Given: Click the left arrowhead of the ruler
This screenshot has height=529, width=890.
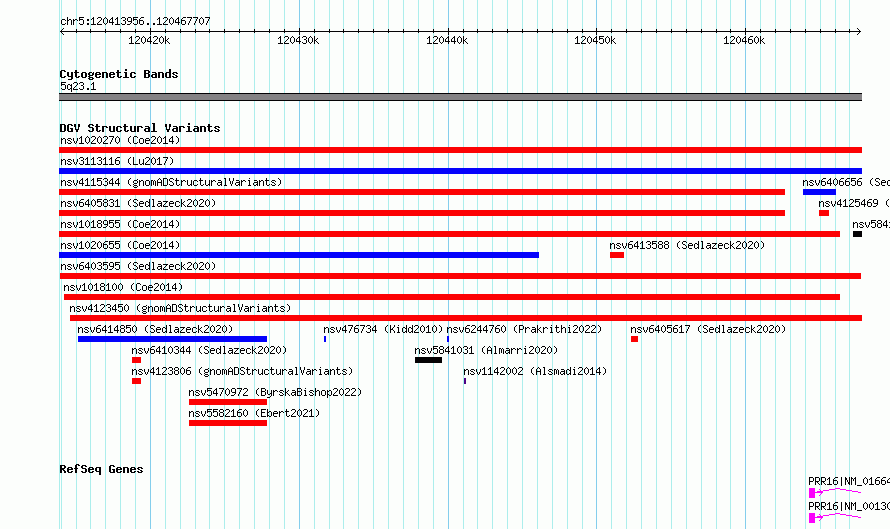Looking at the screenshot, I should coord(62,32).
